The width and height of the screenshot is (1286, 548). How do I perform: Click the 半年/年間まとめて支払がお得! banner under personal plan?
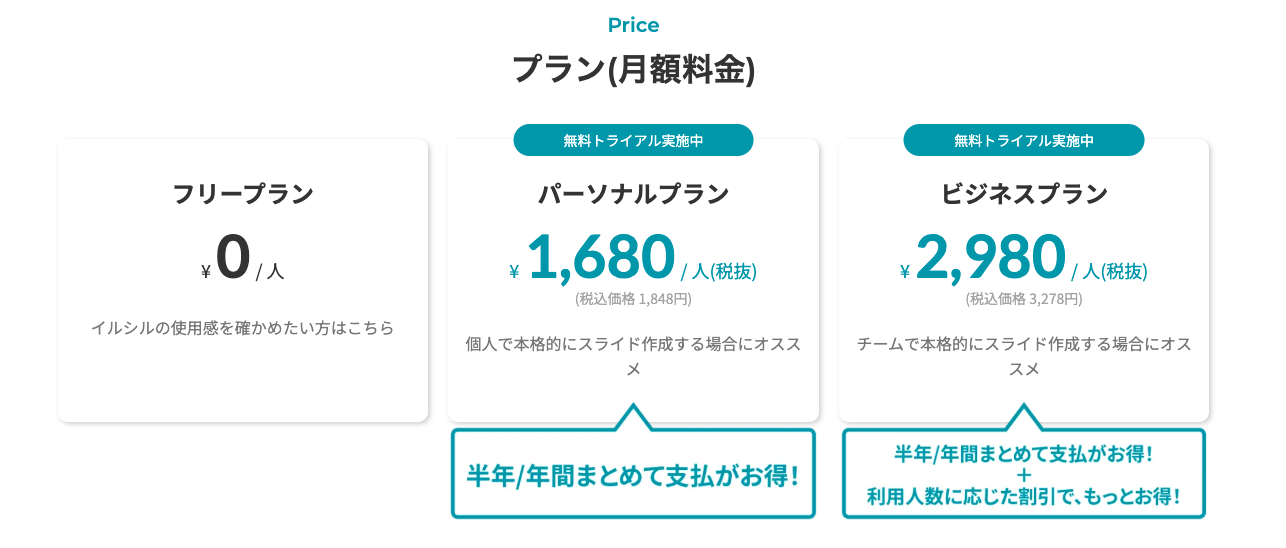(x=633, y=474)
